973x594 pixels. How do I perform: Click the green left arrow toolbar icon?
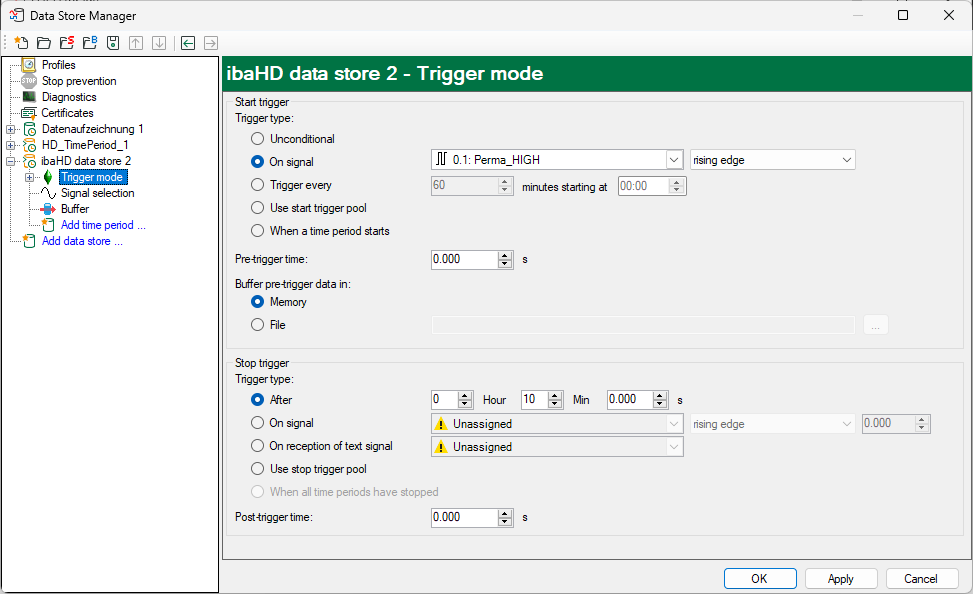tap(188, 43)
